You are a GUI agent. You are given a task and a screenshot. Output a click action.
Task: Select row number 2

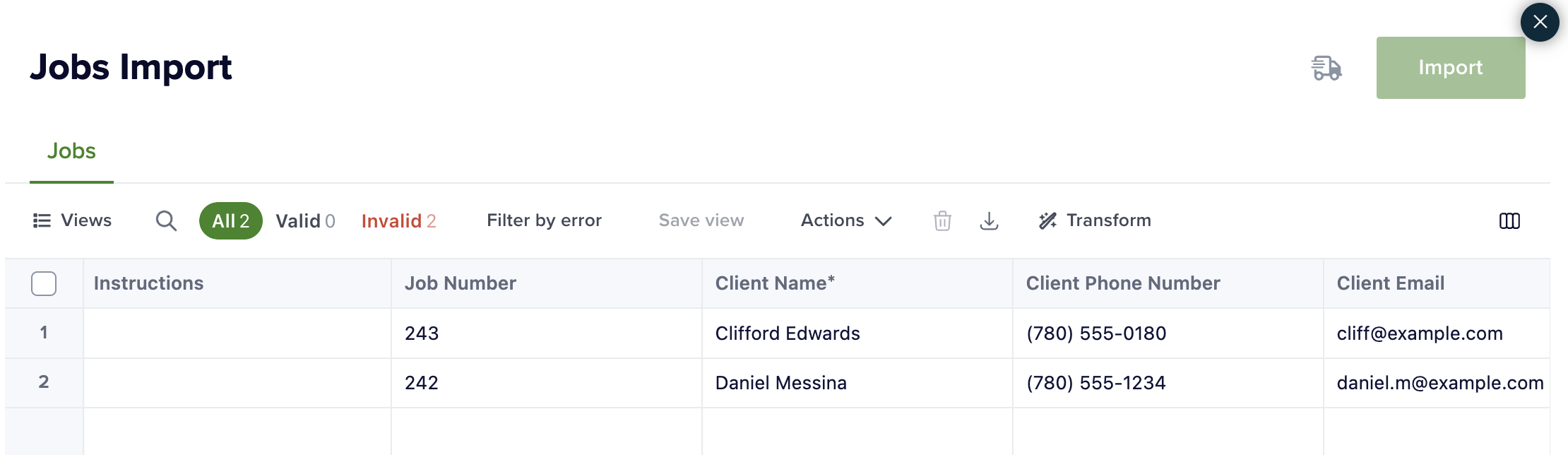(x=44, y=382)
